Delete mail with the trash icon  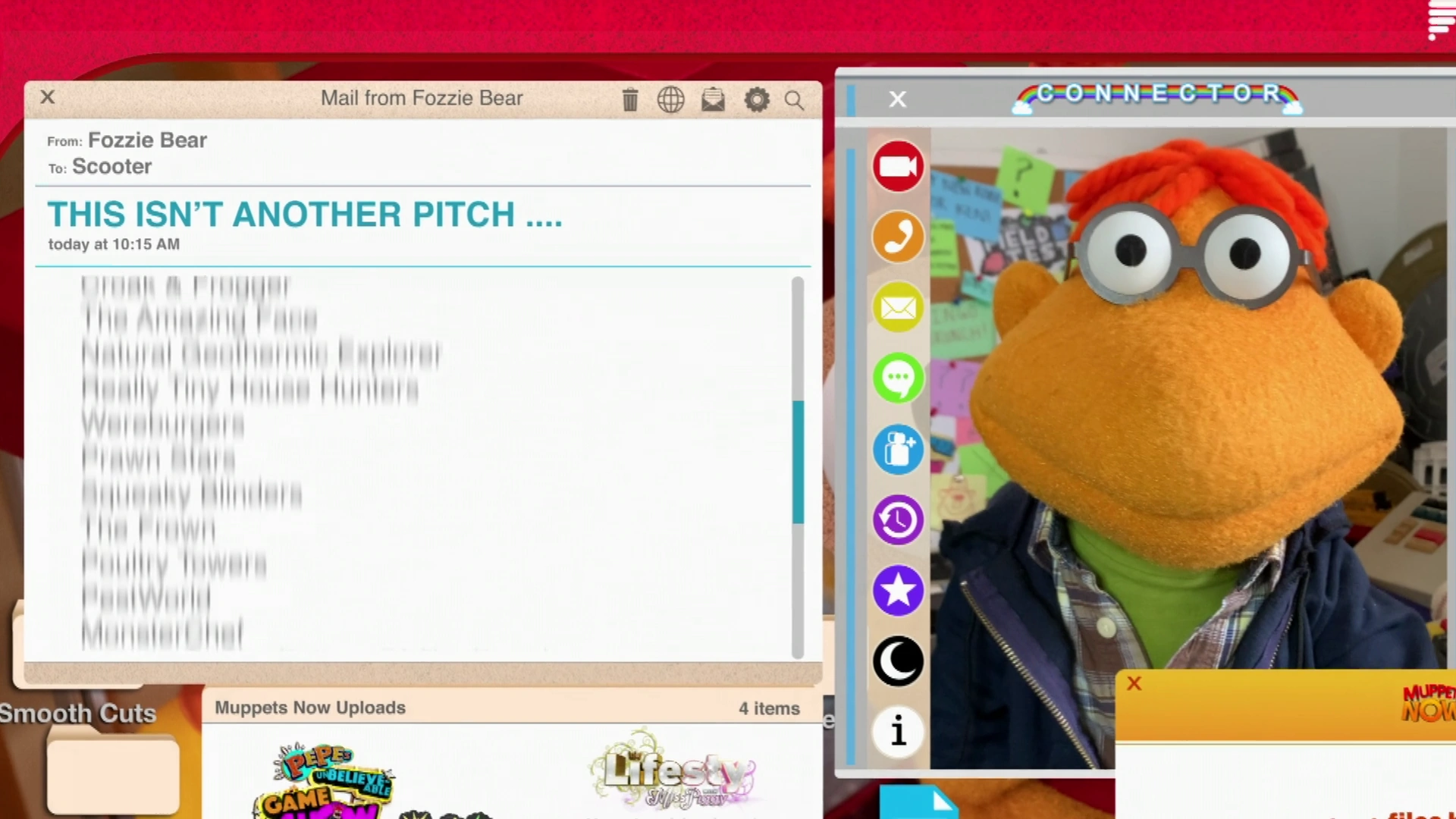[x=630, y=99]
